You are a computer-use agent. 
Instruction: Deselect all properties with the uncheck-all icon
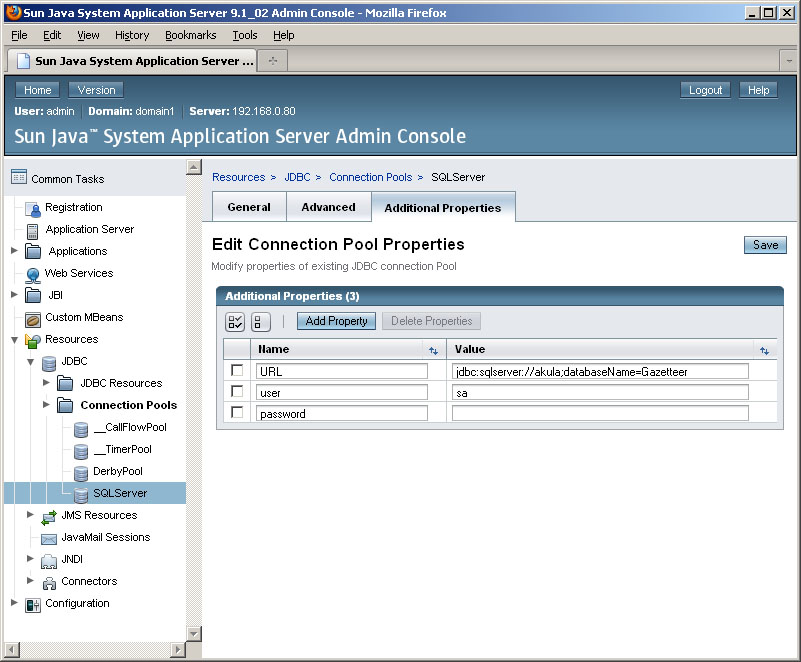(260, 322)
